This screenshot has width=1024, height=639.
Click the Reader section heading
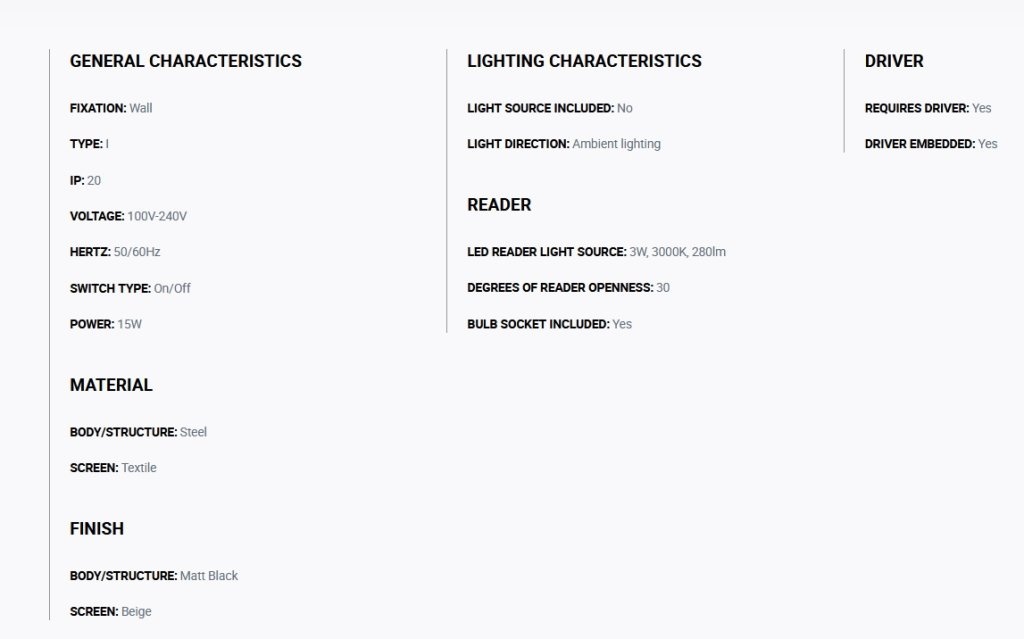click(x=499, y=205)
